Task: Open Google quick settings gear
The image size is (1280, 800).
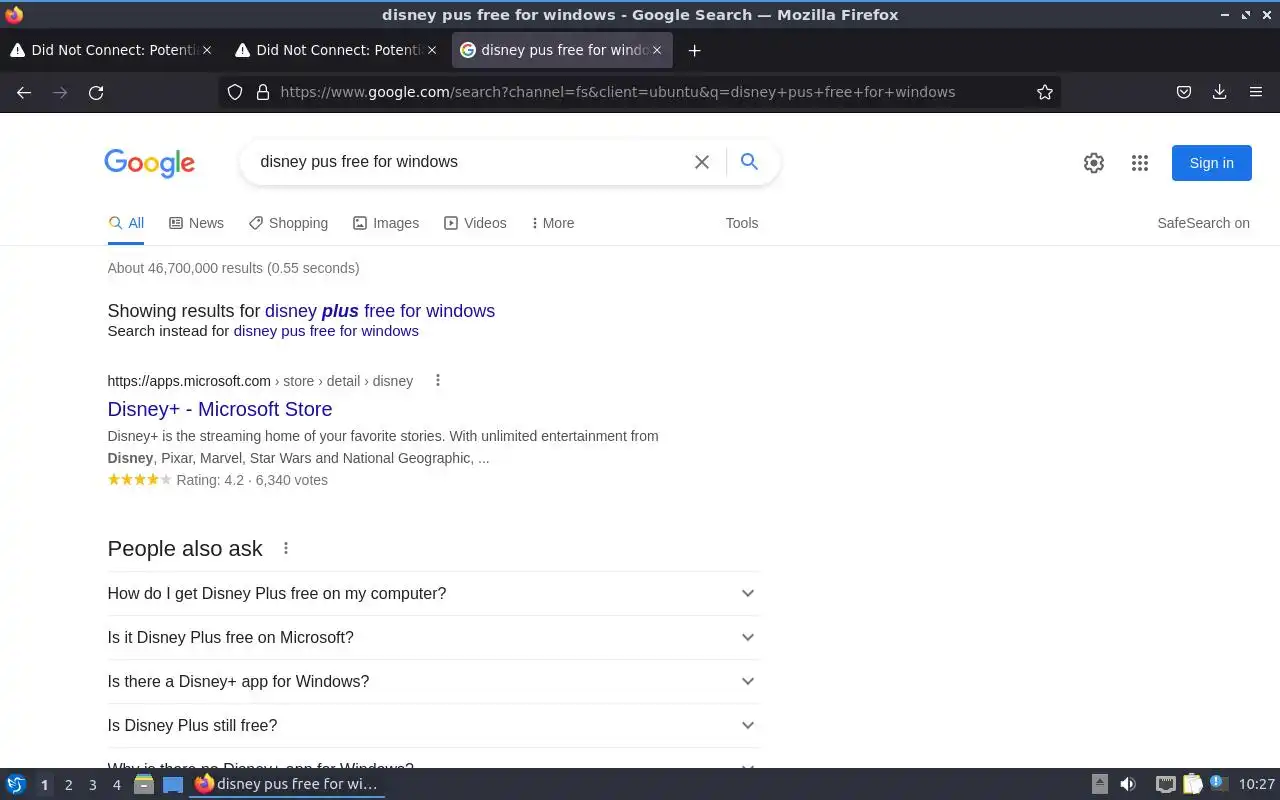Action: point(1094,163)
